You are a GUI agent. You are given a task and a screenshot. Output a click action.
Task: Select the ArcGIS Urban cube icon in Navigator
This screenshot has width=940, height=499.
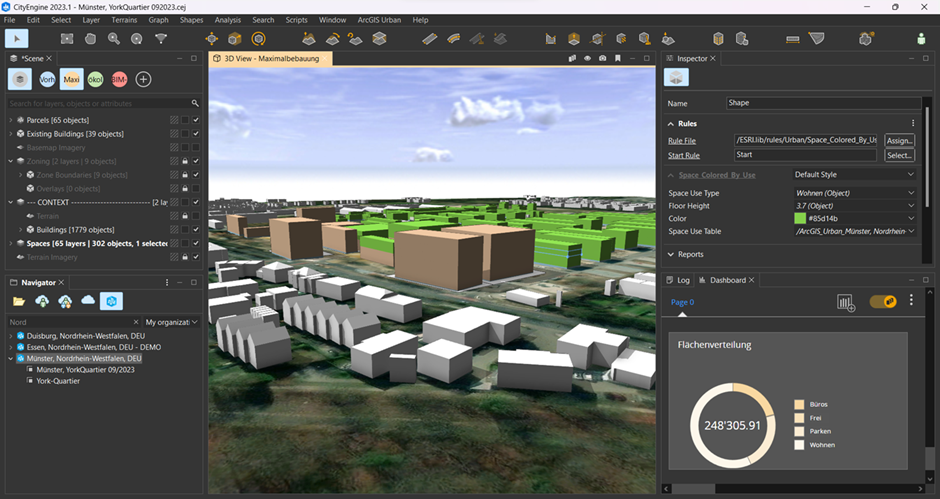tap(112, 301)
